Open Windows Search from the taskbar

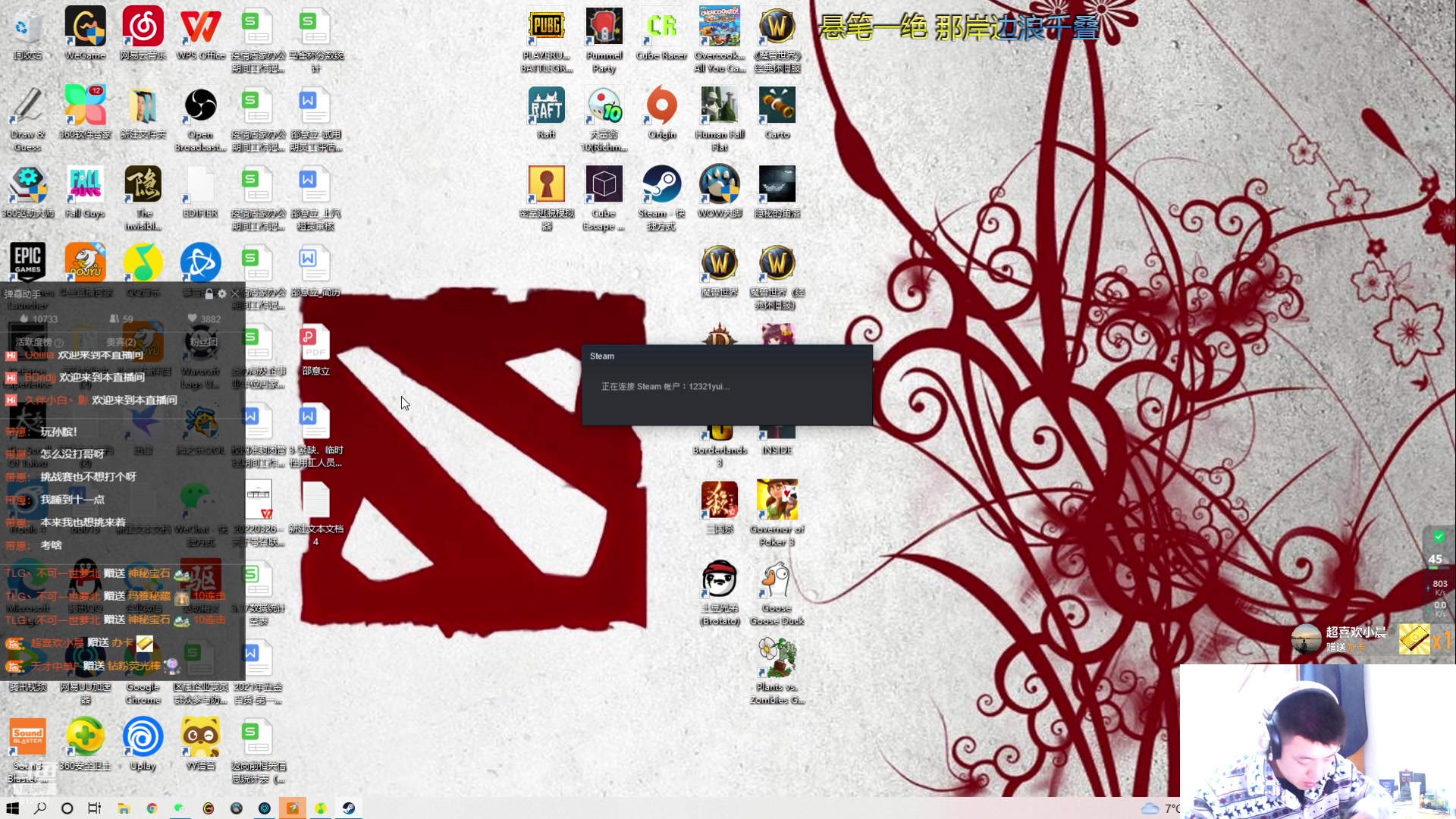point(40,808)
